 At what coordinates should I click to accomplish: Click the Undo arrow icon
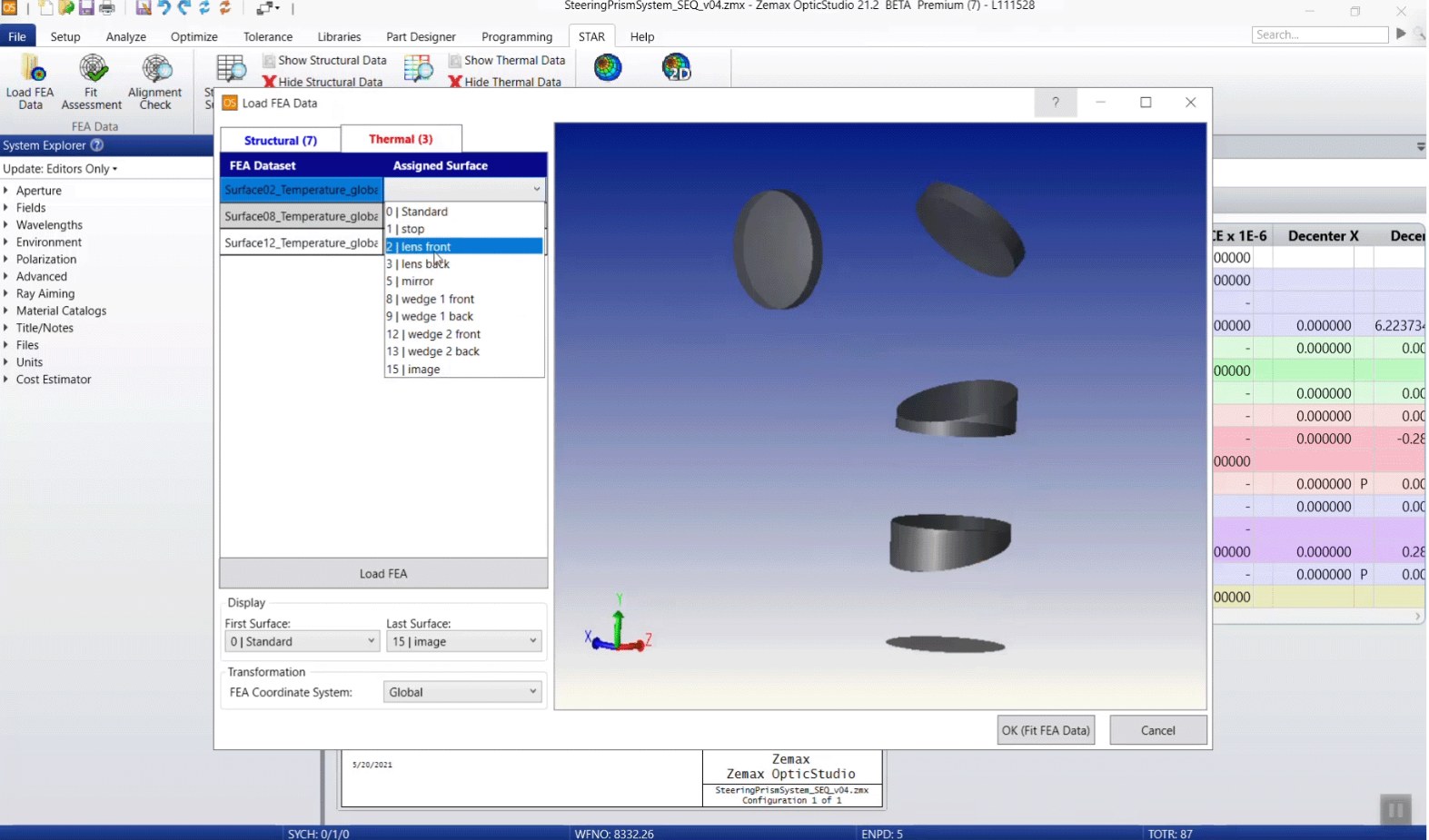click(x=164, y=8)
